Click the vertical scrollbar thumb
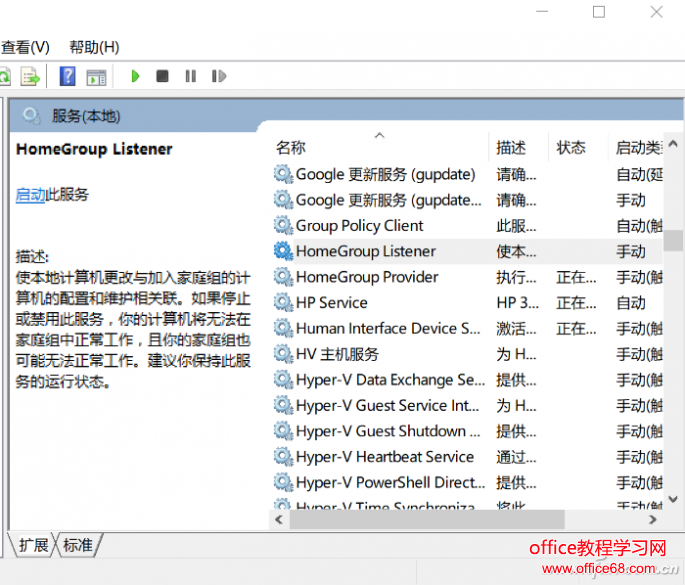Image resolution: width=685 pixels, height=585 pixels. (x=673, y=240)
